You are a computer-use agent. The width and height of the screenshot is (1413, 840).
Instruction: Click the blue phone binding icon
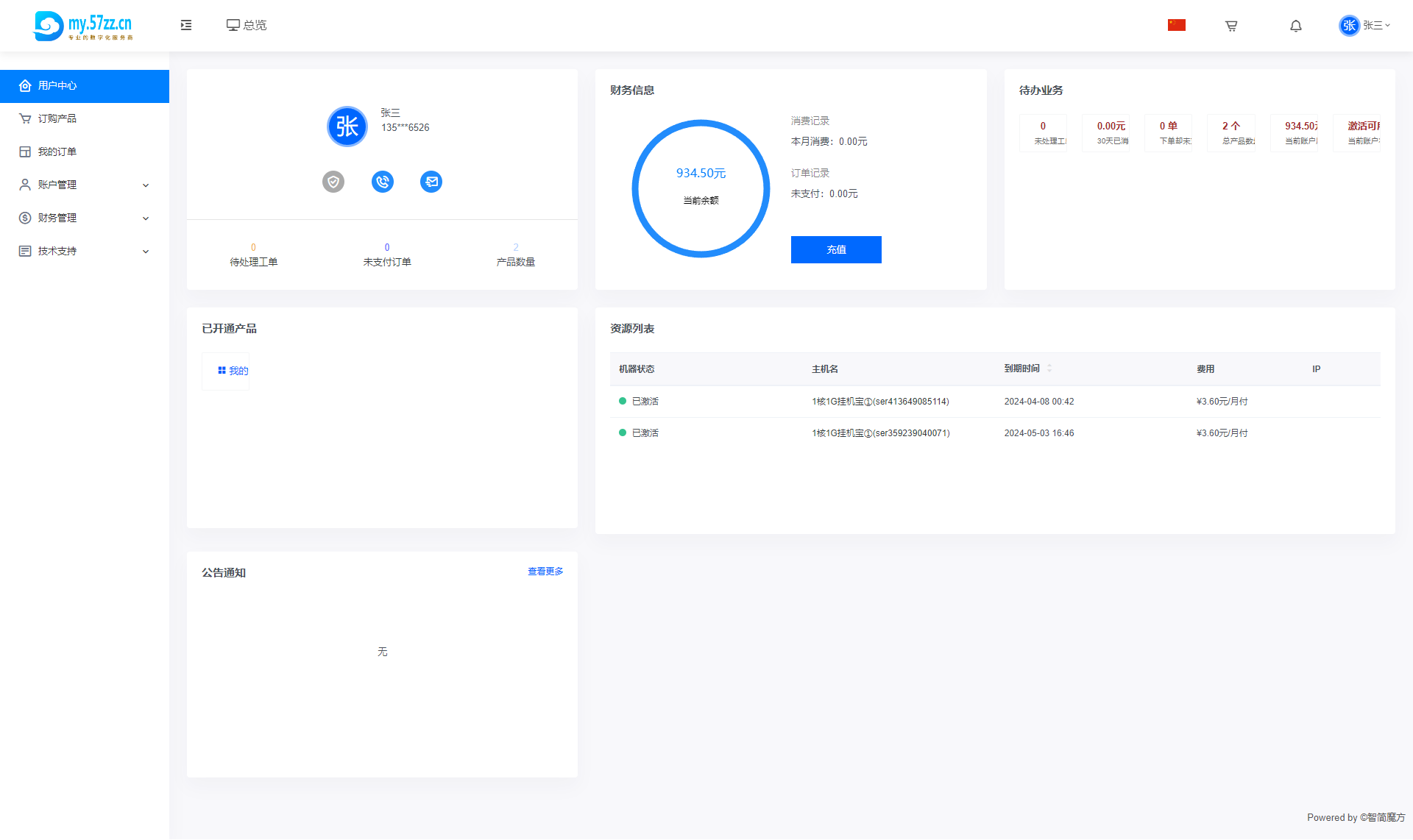(x=383, y=182)
